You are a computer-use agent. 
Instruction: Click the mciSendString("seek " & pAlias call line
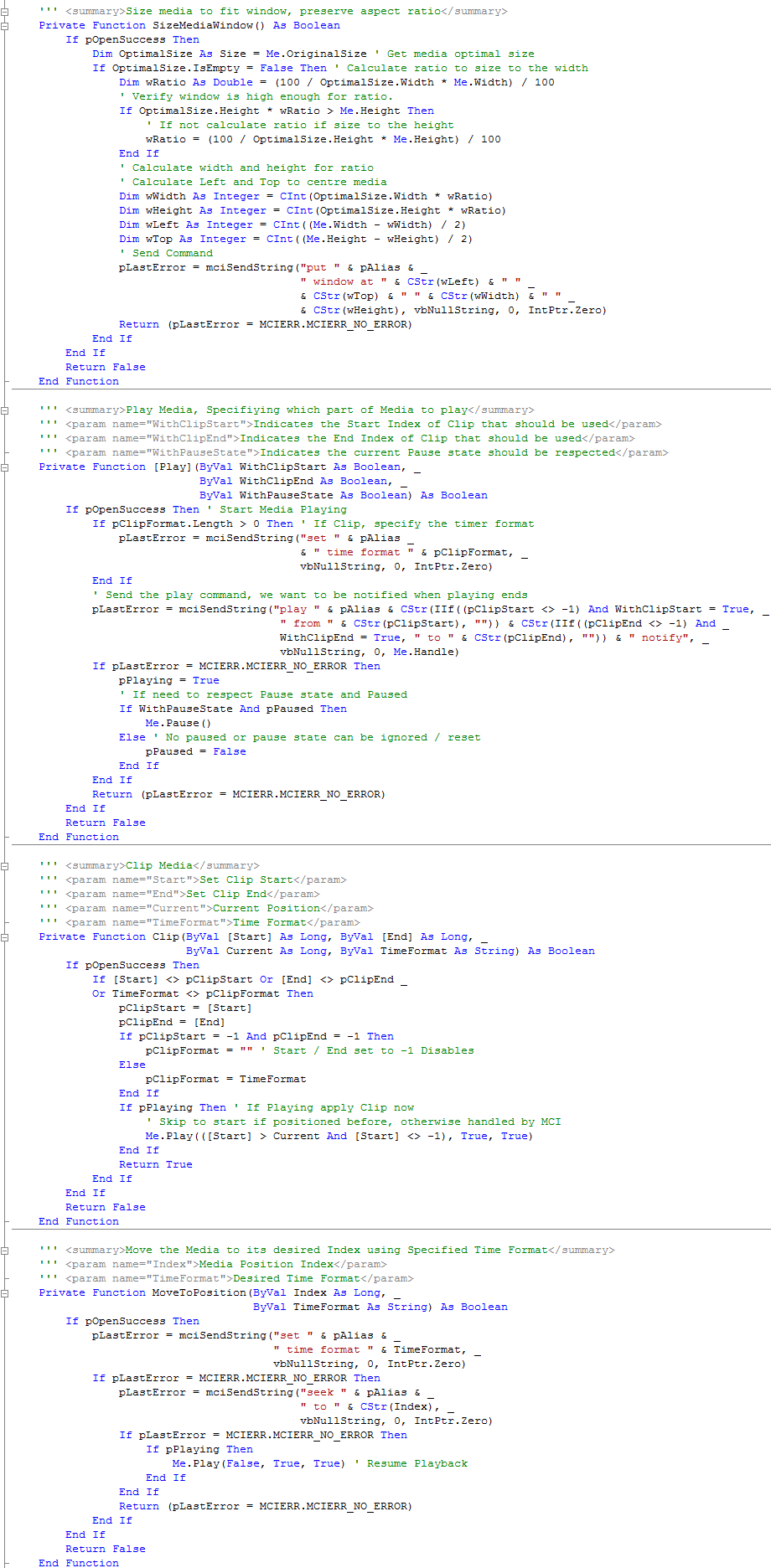pos(277,1393)
